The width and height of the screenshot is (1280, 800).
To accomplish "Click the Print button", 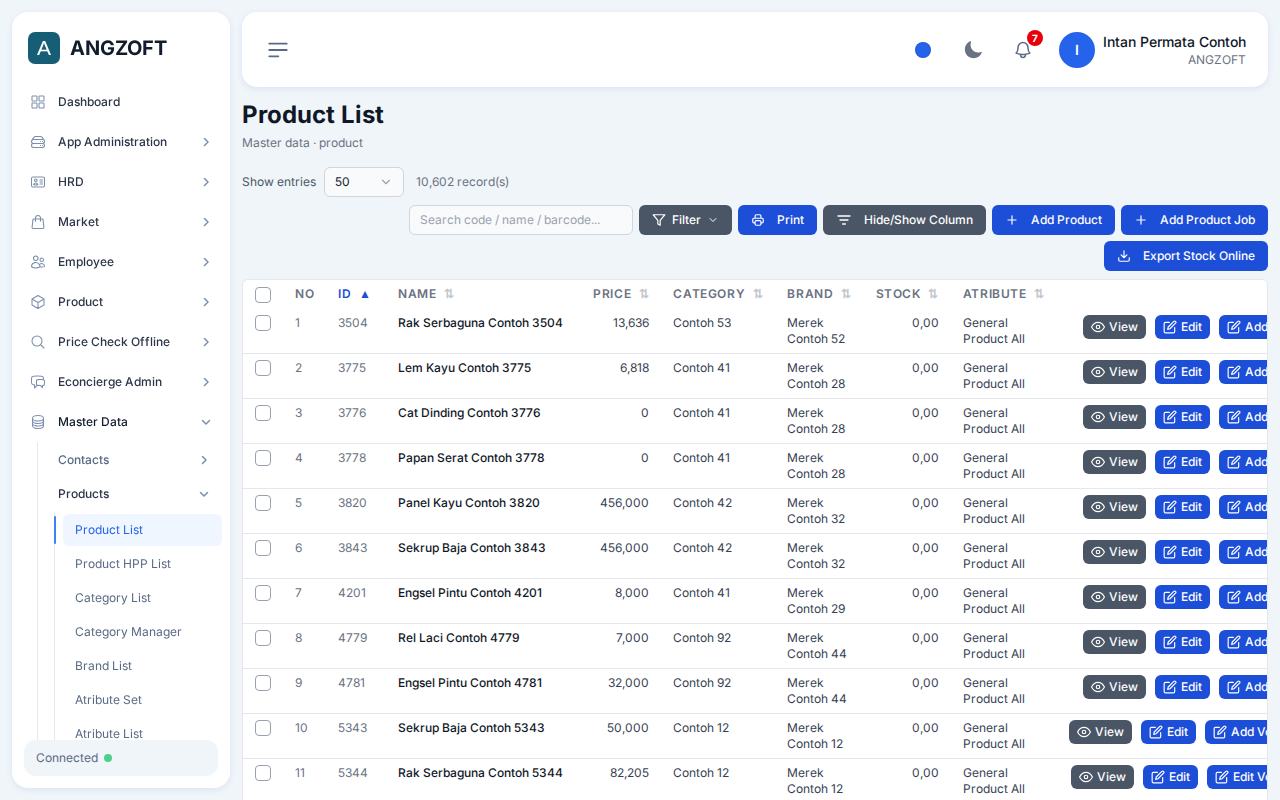I will 777,220.
